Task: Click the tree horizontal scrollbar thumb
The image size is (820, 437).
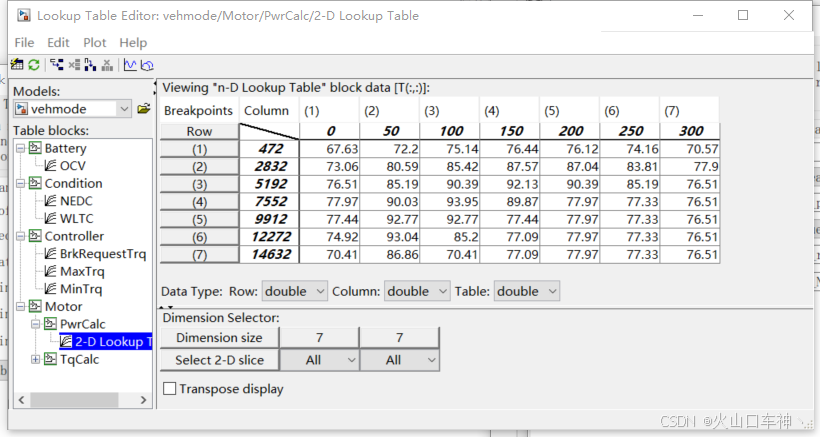Action: click(x=74, y=400)
